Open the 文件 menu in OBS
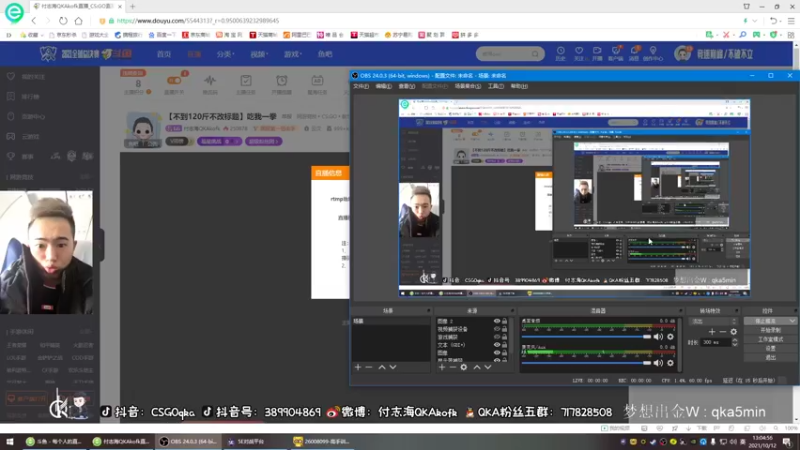 tap(361, 86)
